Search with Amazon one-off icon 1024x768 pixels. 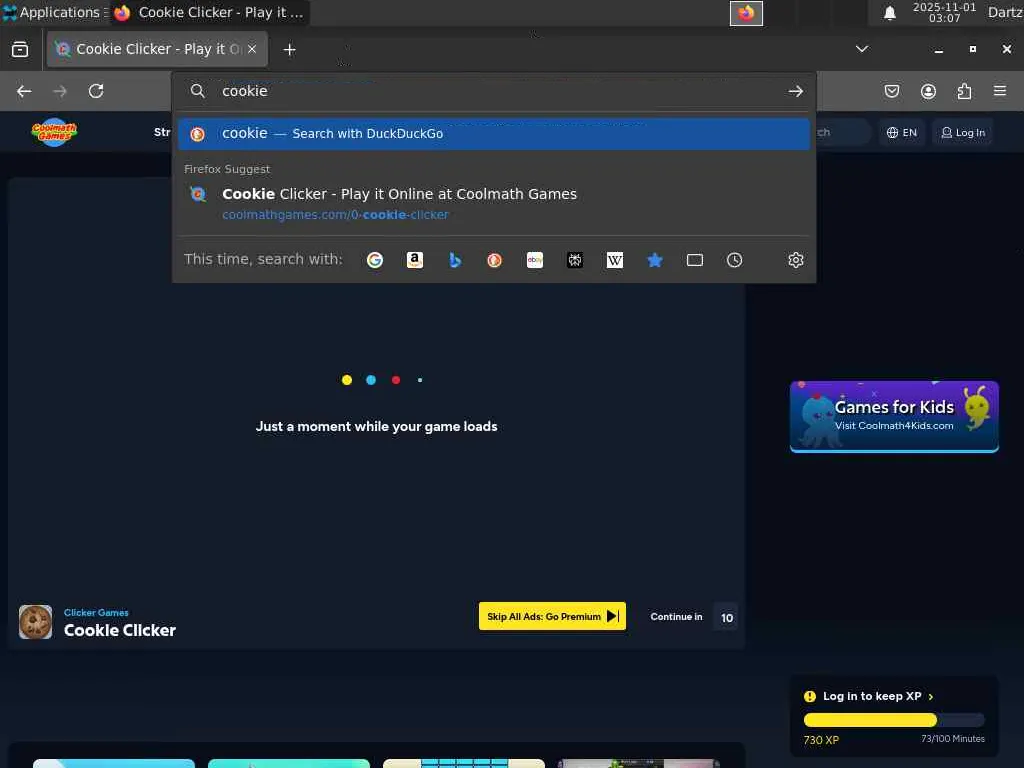click(x=415, y=260)
